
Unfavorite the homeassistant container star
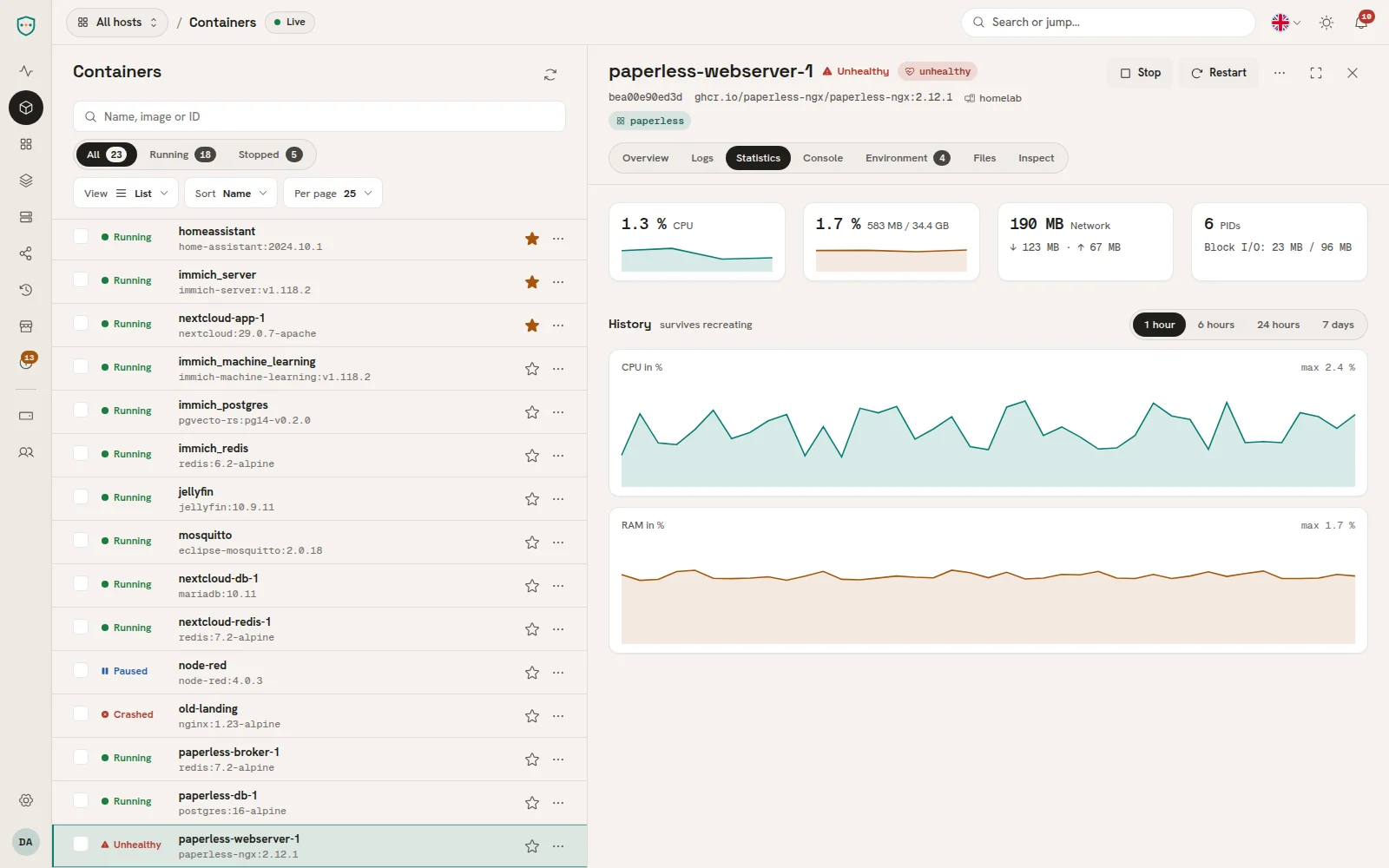click(x=532, y=239)
